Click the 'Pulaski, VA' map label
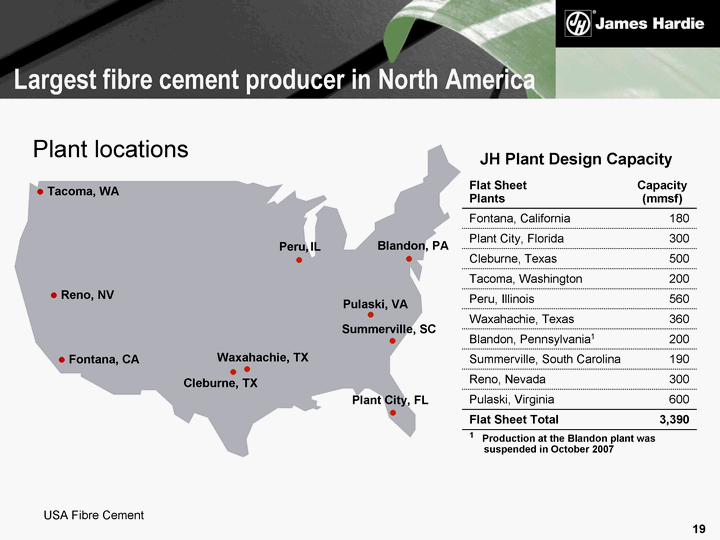This screenshot has height=540, width=720. coord(375,304)
